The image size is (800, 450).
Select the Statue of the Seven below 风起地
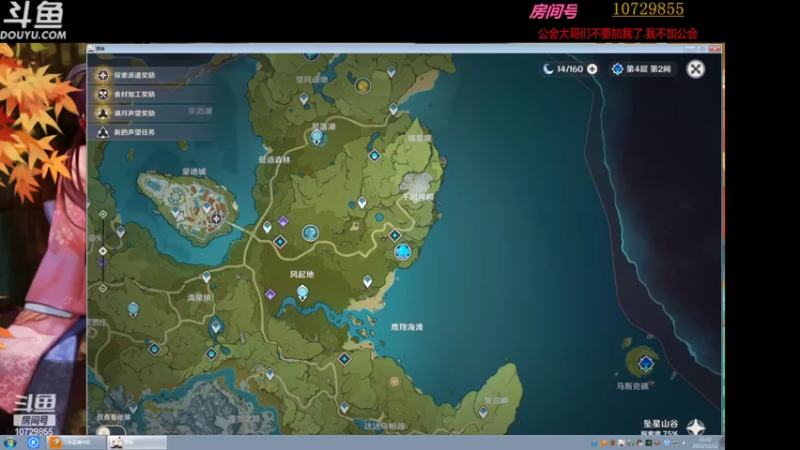[x=303, y=293]
